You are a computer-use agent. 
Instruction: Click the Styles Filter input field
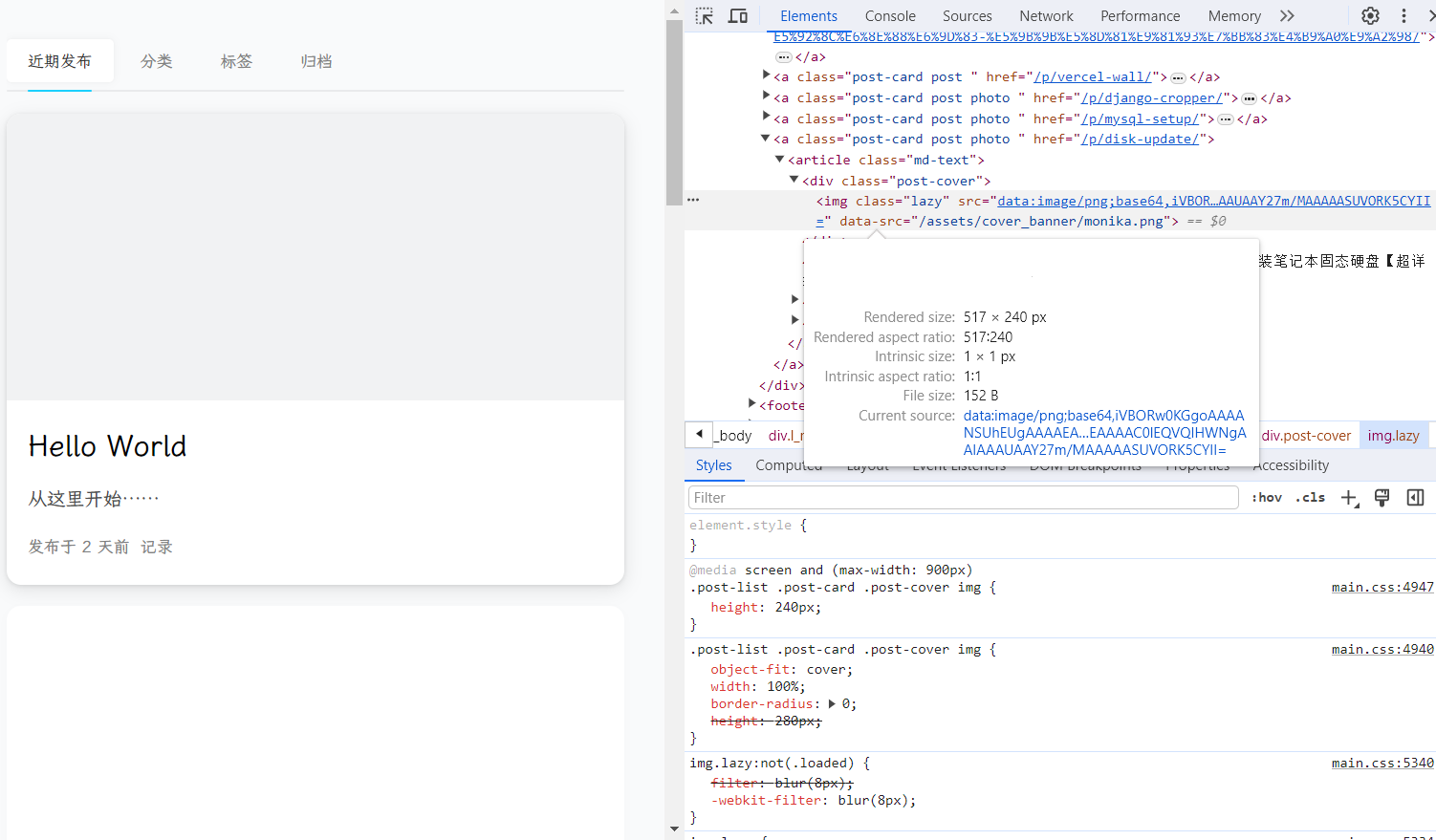[x=963, y=498]
